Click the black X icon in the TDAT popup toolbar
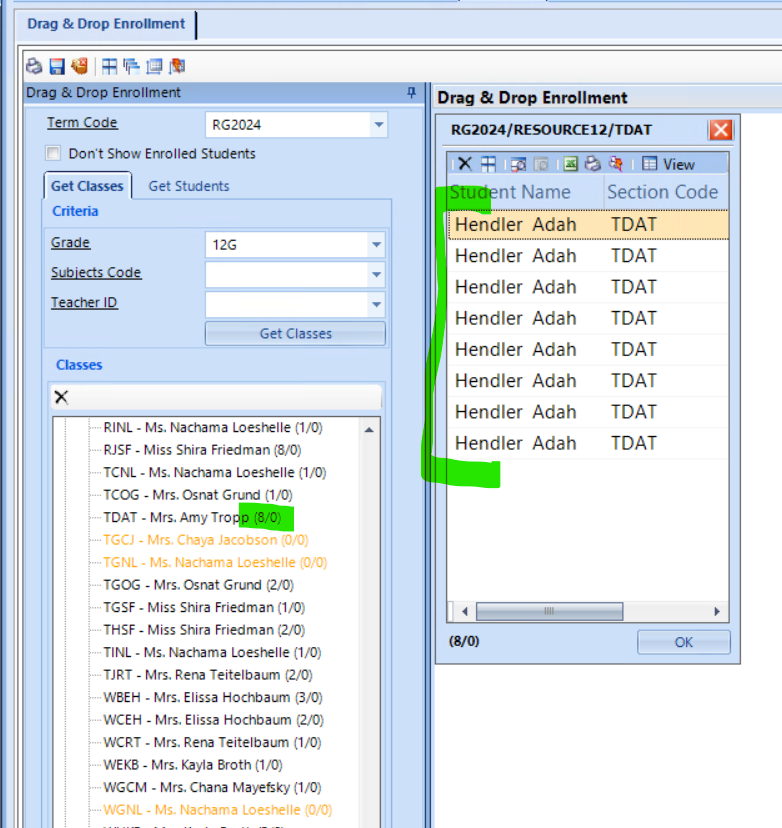Viewport: 782px width, 828px height. click(465, 164)
